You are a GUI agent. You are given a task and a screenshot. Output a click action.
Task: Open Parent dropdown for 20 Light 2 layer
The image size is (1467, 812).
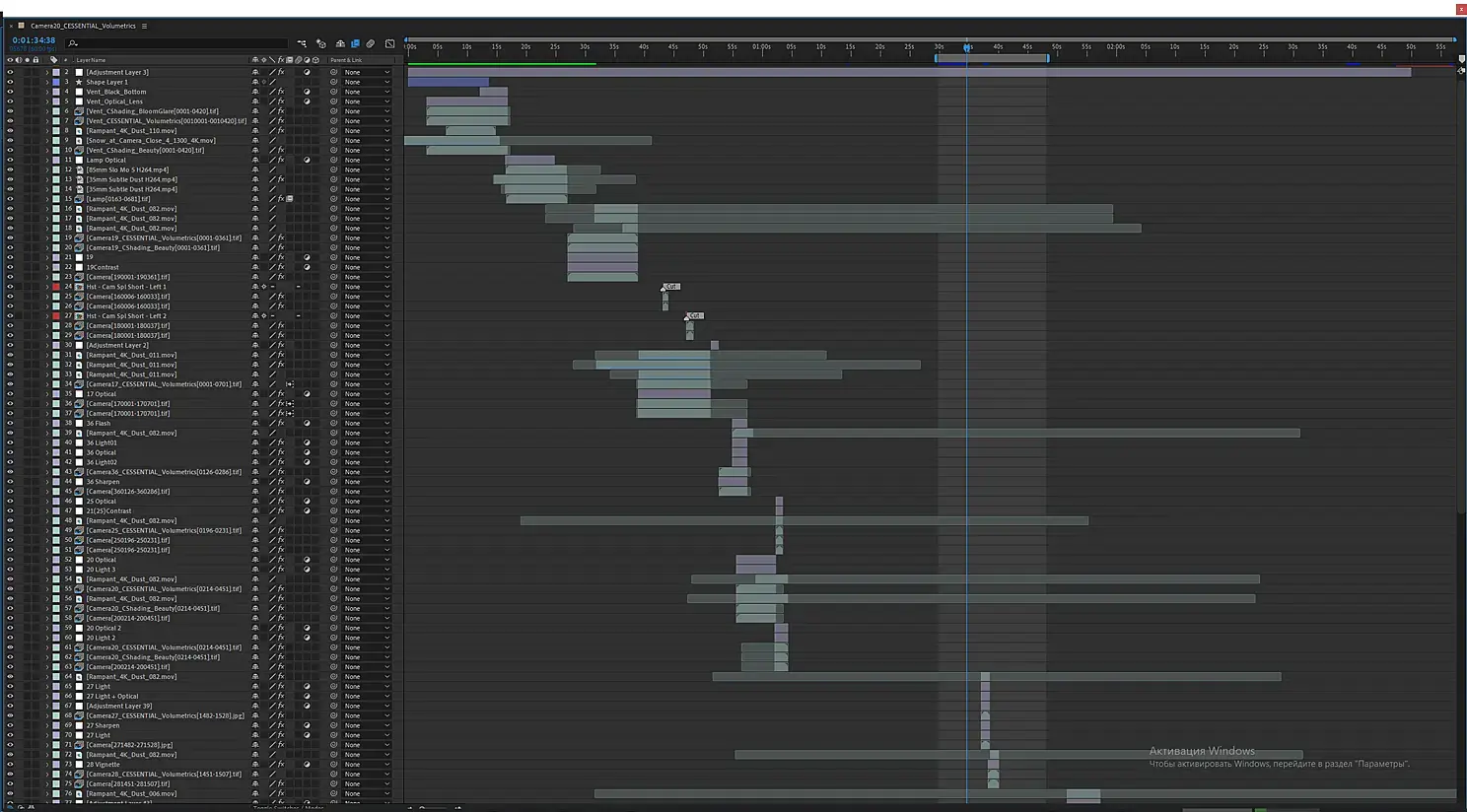pyautogui.click(x=367, y=638)
